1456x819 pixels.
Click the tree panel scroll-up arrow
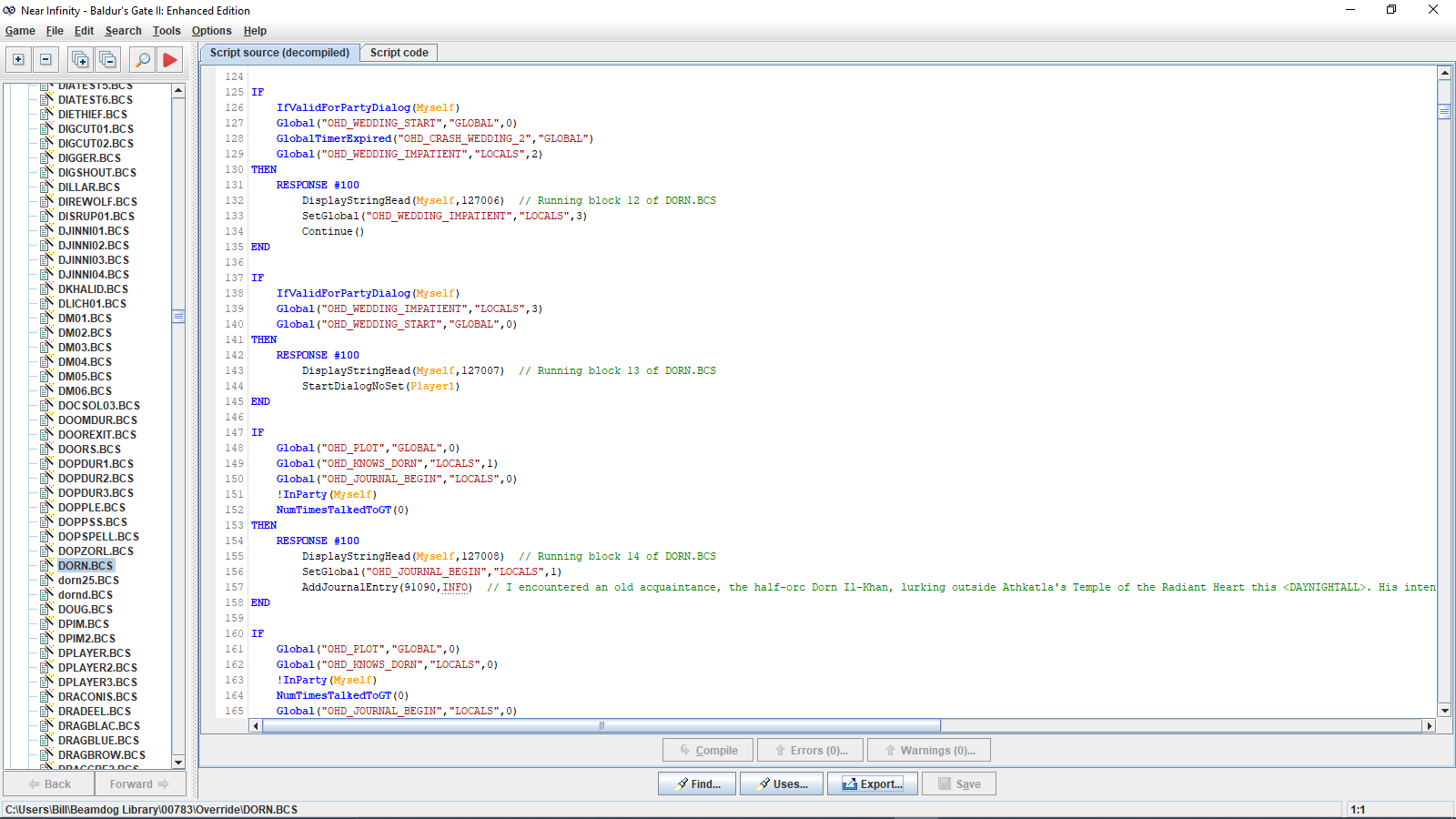(178, 90)
